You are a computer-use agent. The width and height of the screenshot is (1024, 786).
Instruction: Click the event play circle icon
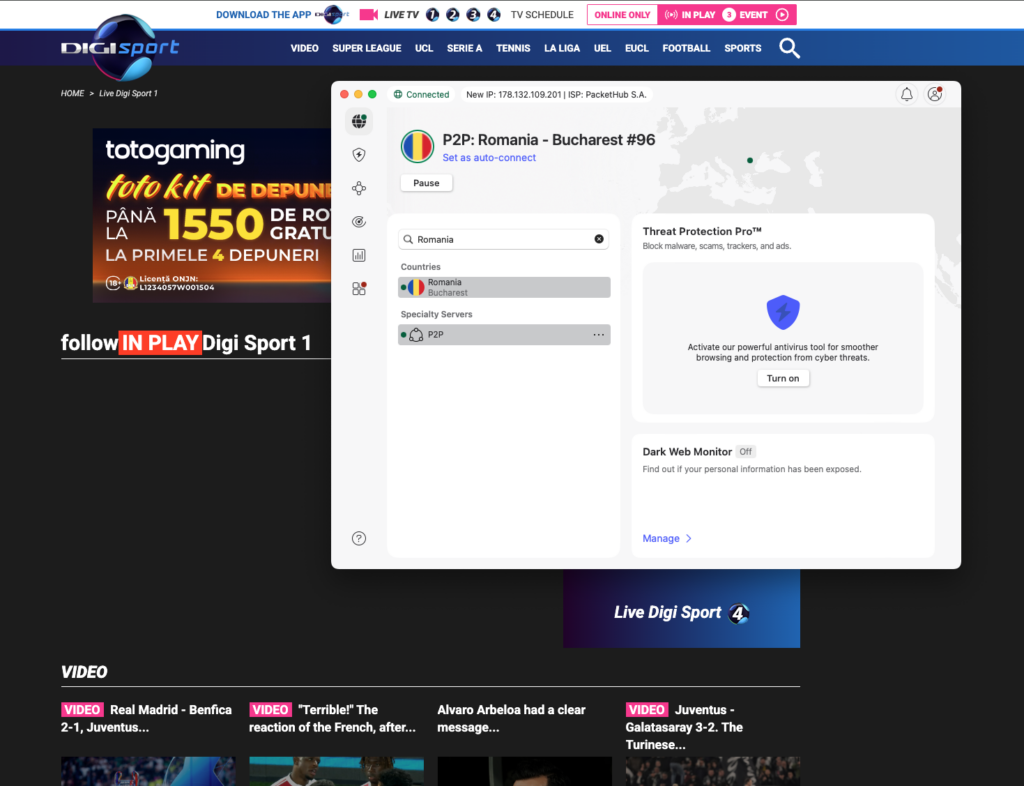(782, 14)
